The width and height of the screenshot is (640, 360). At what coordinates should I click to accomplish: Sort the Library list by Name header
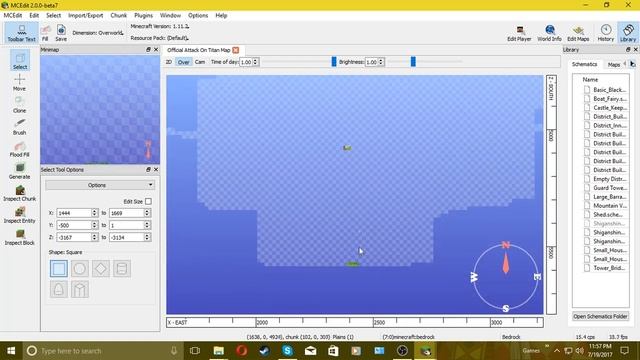coord(590,80)
